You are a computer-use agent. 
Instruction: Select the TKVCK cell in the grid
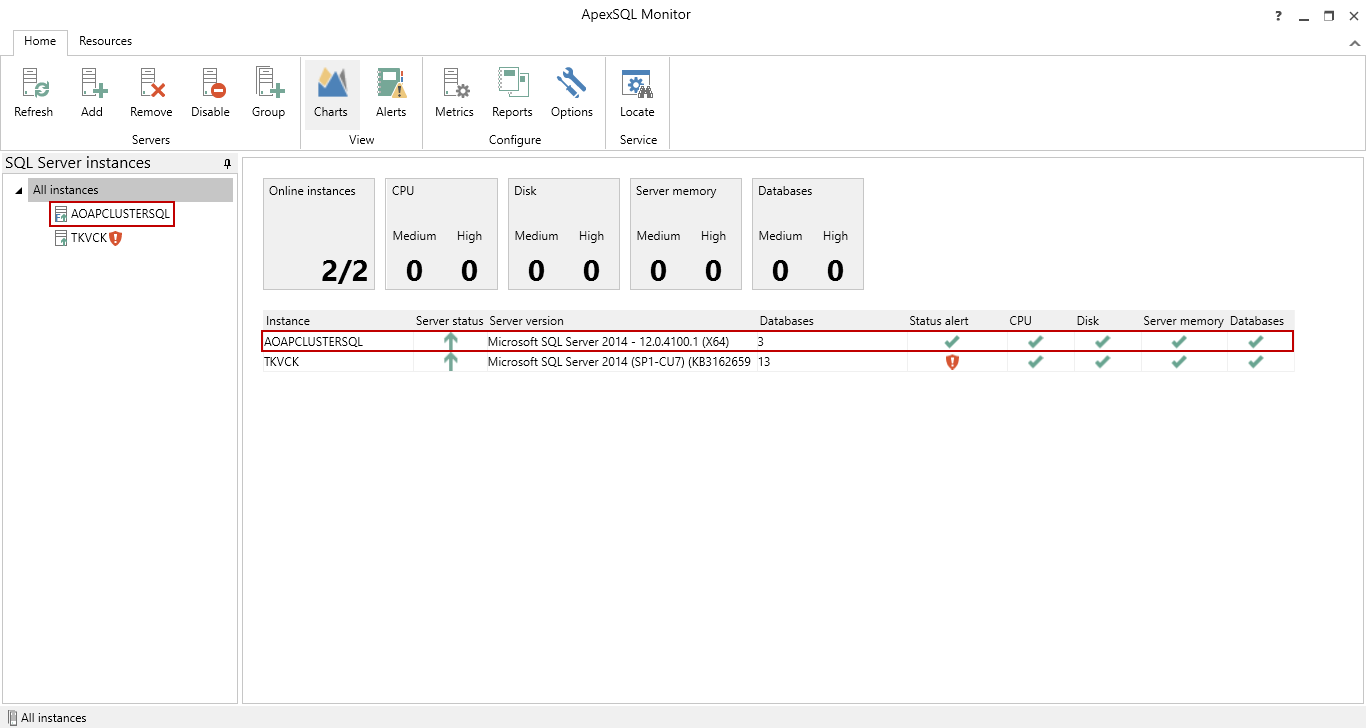click(x=338, y=362)
